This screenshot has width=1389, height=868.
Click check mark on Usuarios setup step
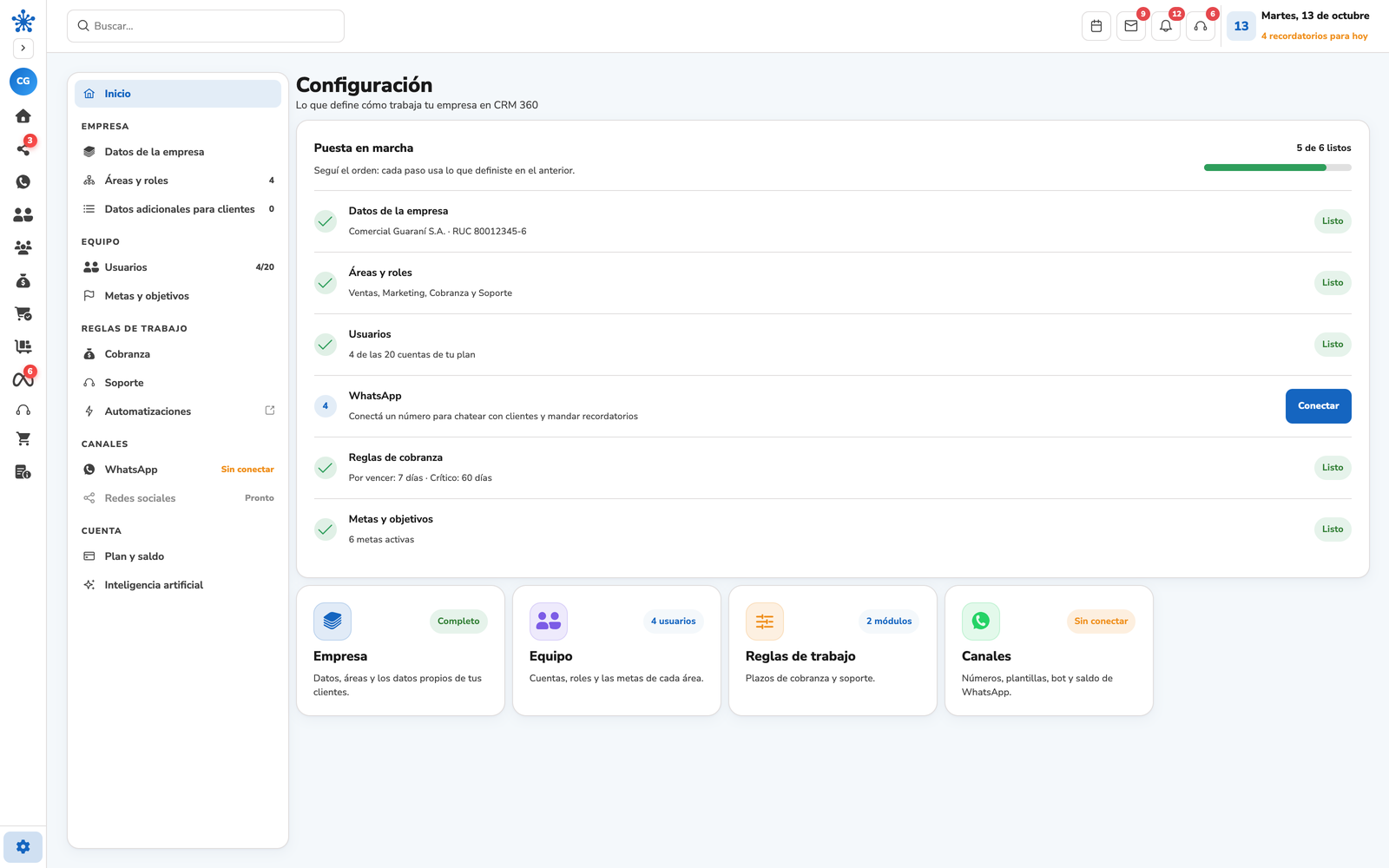[x=326, y=345]
